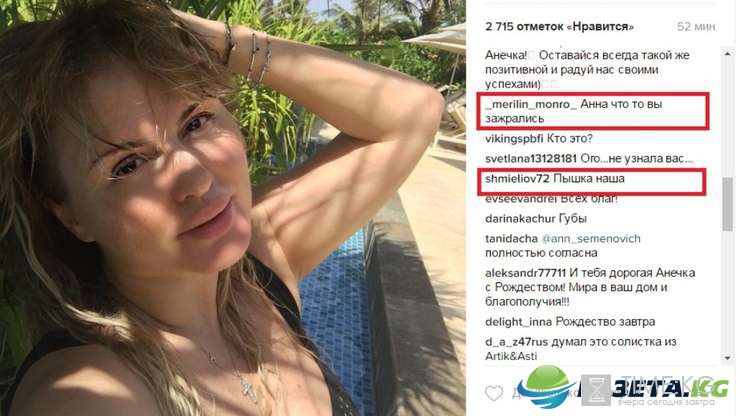Viewport: 736px width, 416px height.
Task: Open shmieliov72 commenter profile
Action: [x=517, y=178]
